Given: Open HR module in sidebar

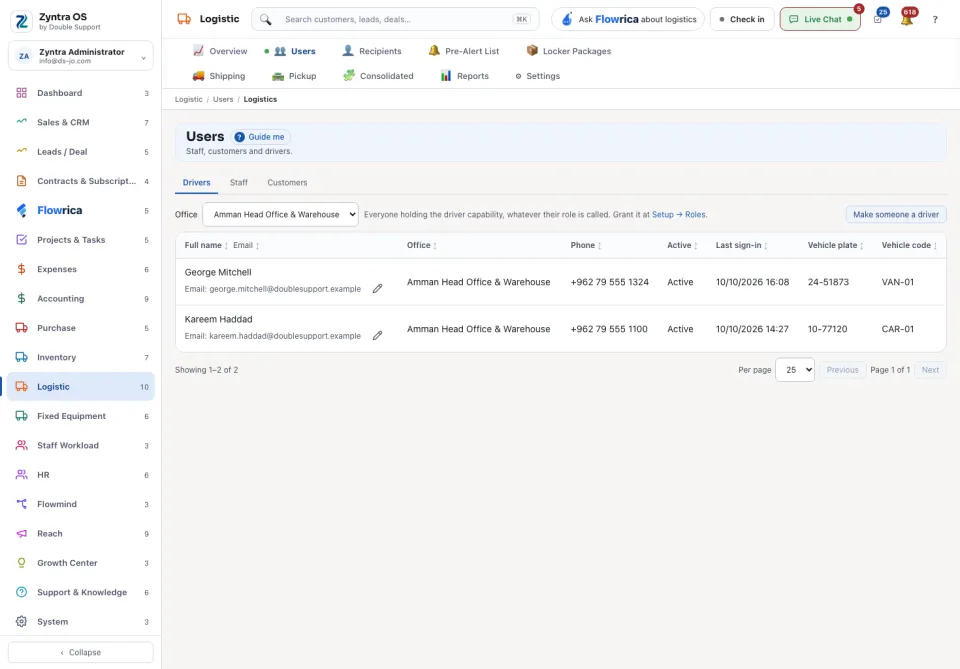Looking at the screenshot, I should tap(81, 475).
